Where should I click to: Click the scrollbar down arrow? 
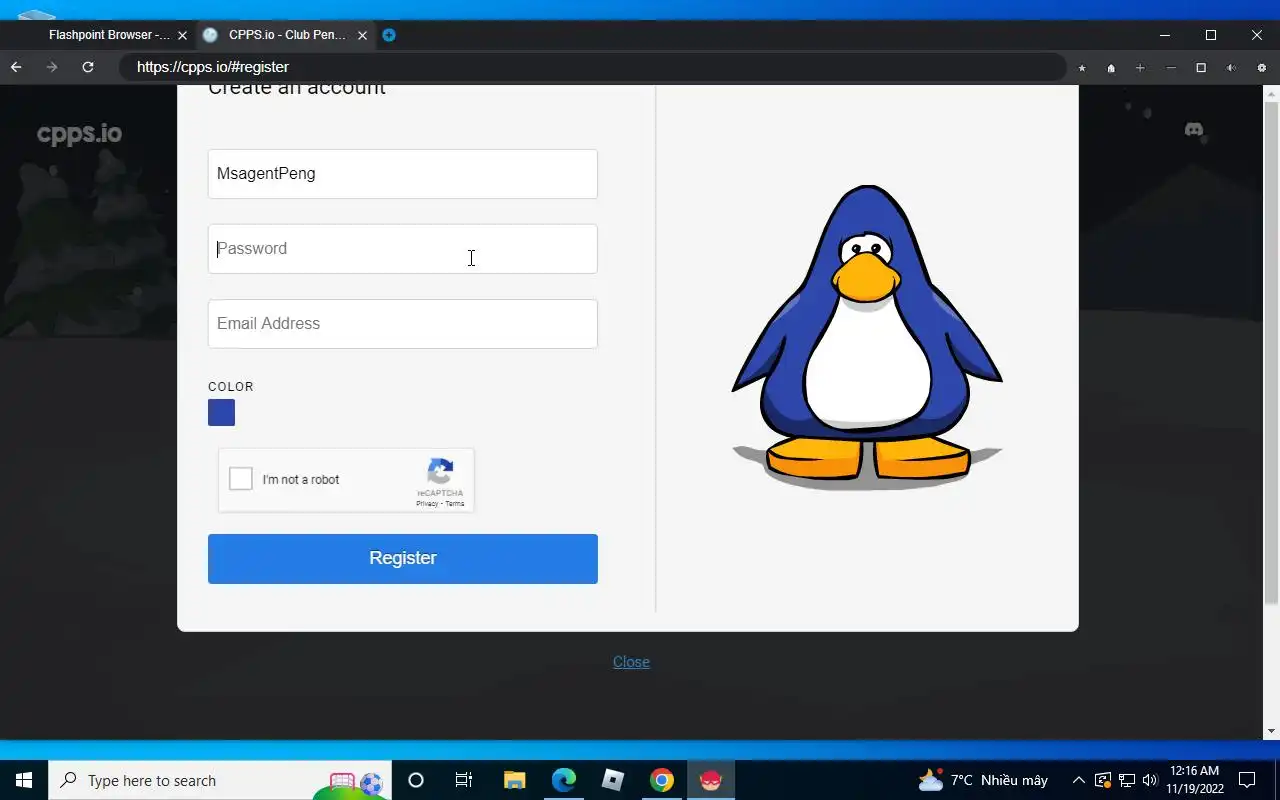tap(1271, 731)
